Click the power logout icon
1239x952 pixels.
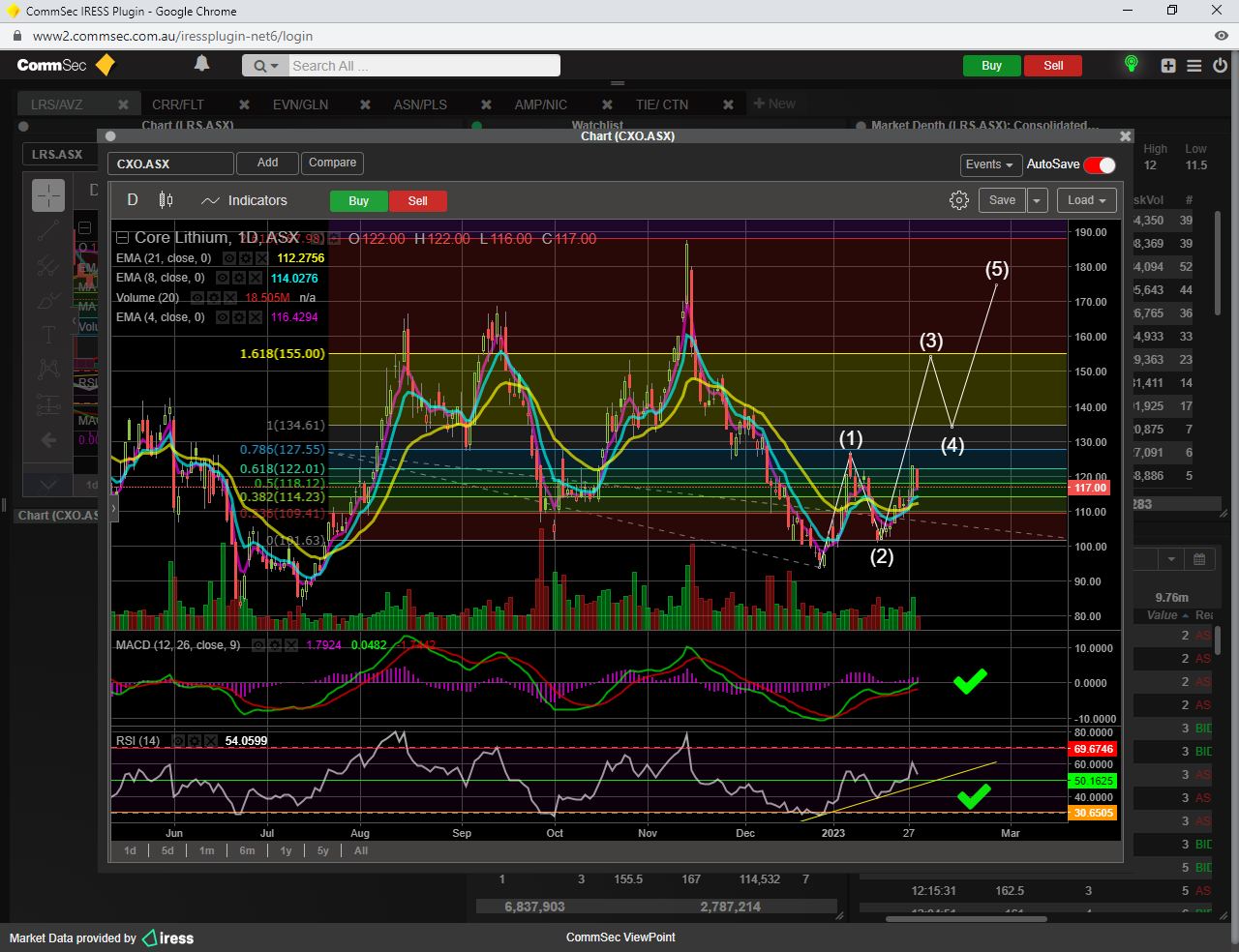[x=1220, y=66]
